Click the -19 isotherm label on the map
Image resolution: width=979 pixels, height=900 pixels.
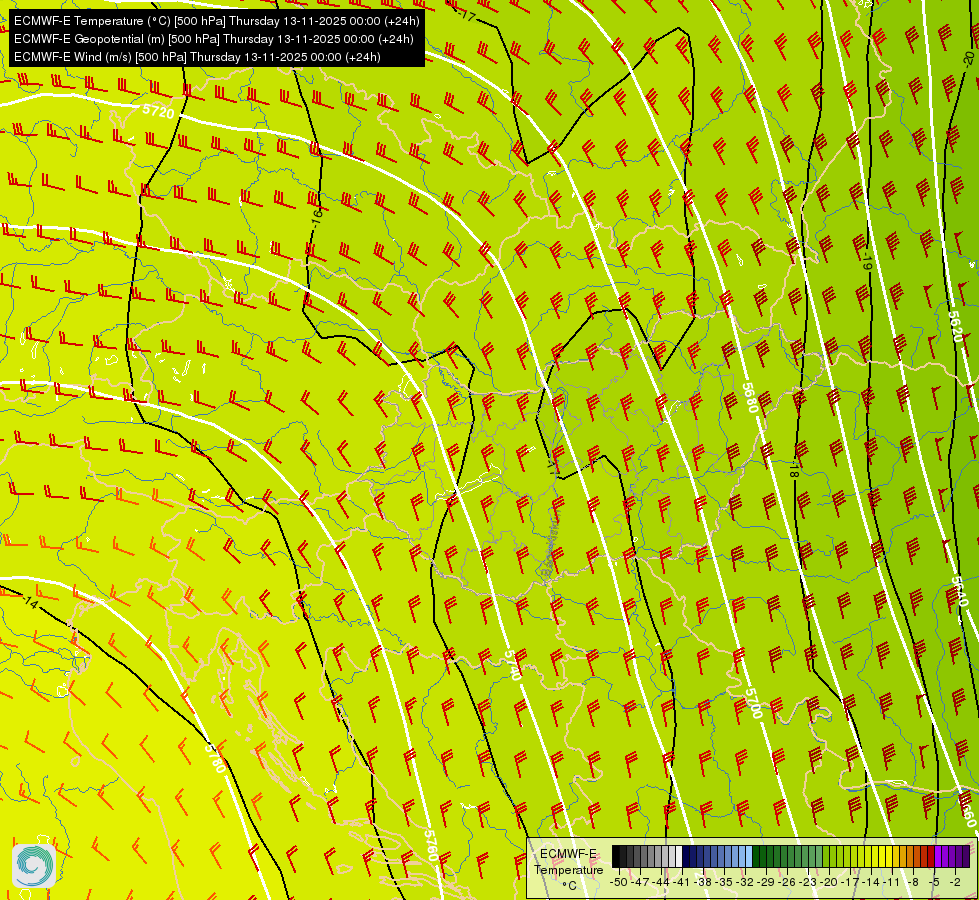(867, 262)
